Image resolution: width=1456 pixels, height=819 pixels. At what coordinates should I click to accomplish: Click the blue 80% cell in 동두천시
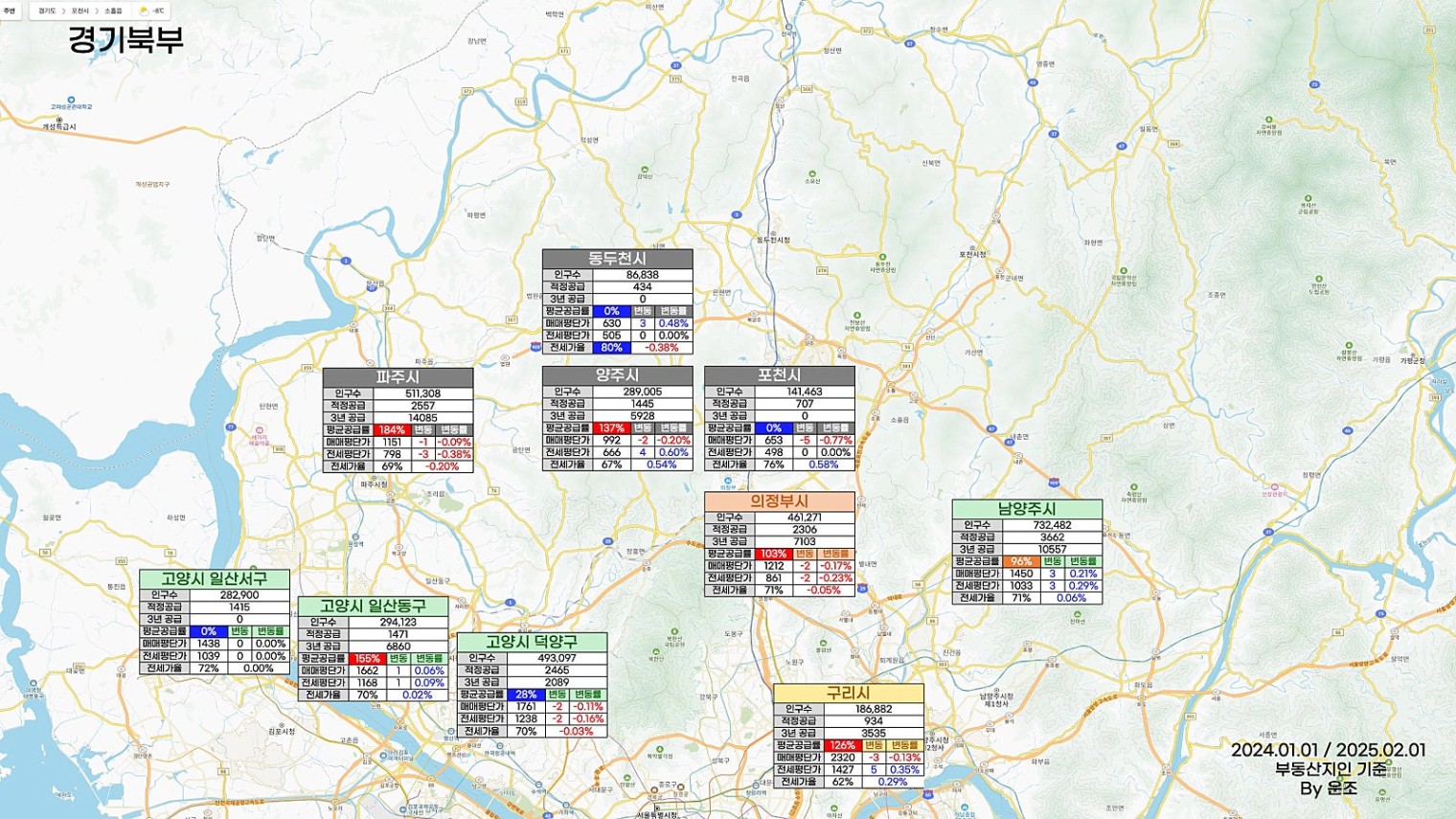tap(611, 348)
